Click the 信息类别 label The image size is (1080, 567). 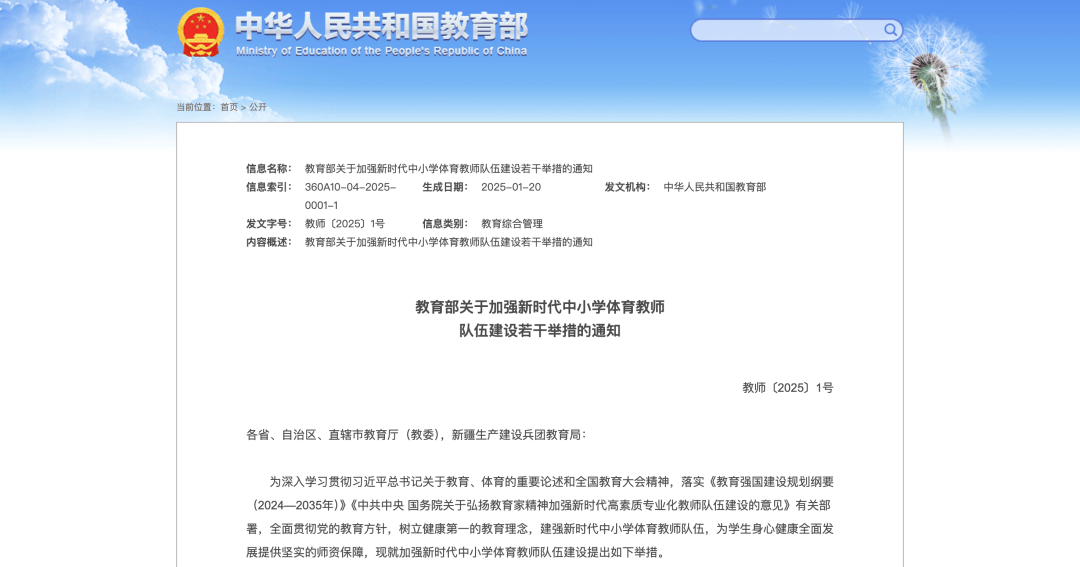tap(445, 224)
